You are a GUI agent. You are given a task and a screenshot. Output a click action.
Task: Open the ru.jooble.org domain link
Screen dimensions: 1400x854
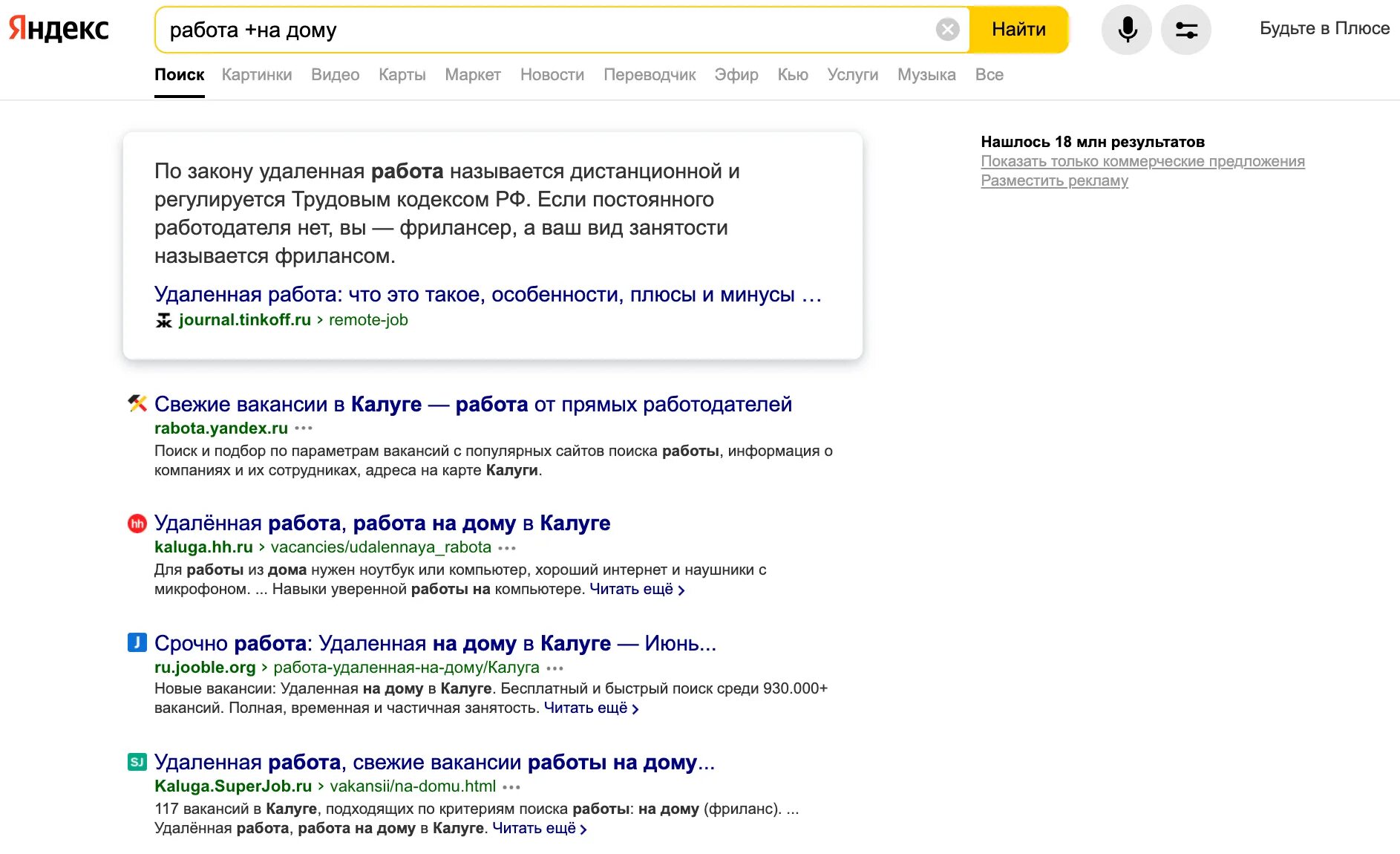205,667
